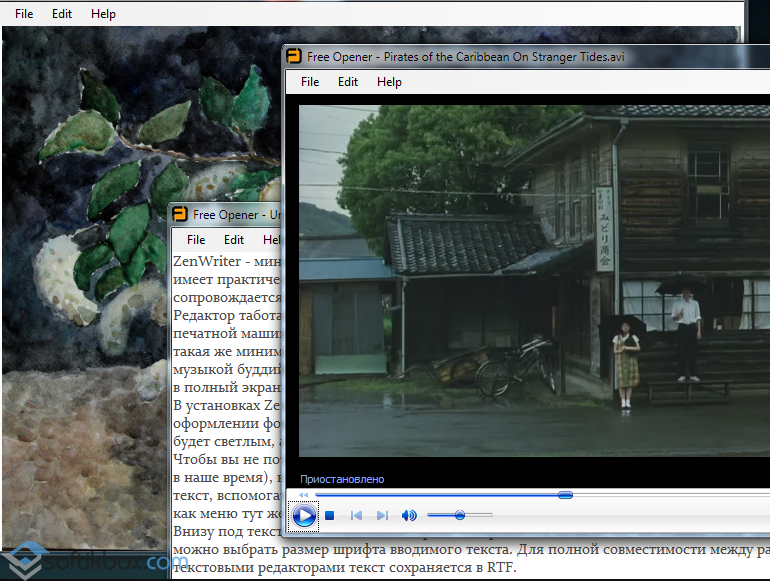Viewport: 770px width, 581px height.
Task: Open Help menu of the background image window
Action: pos(103,14)
